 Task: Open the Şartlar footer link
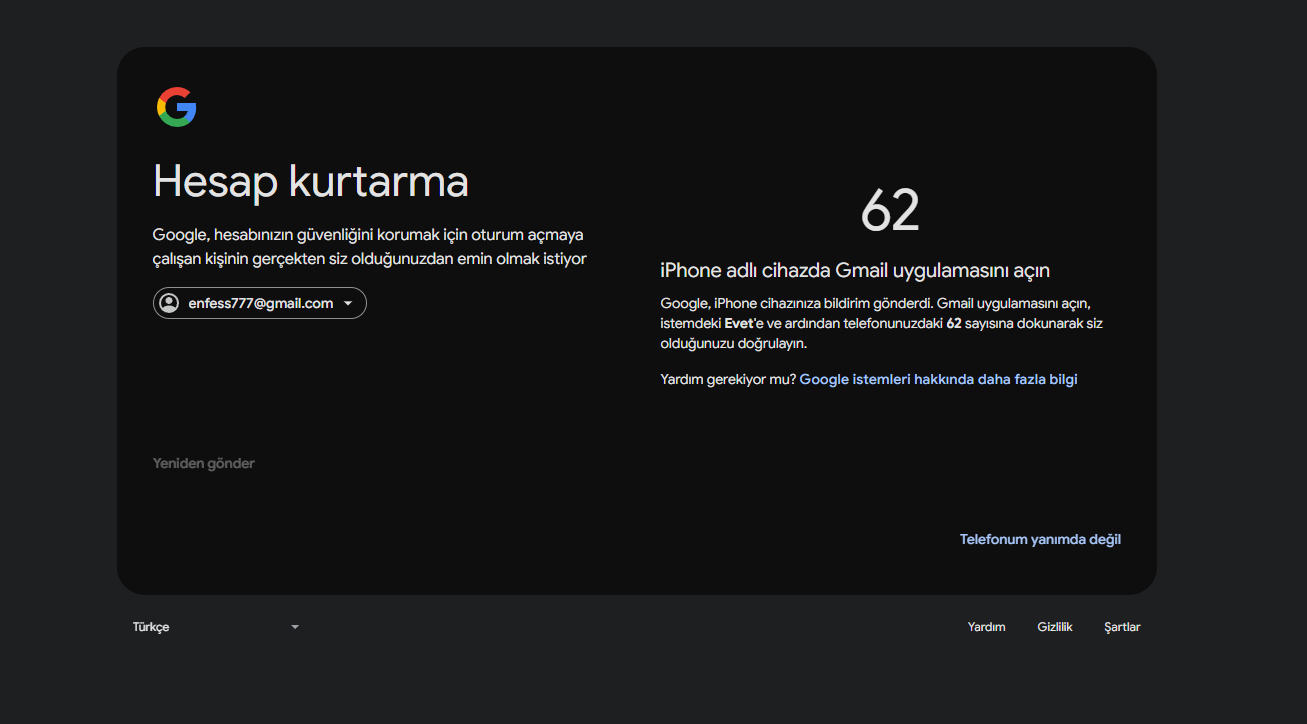point(1122,627)
